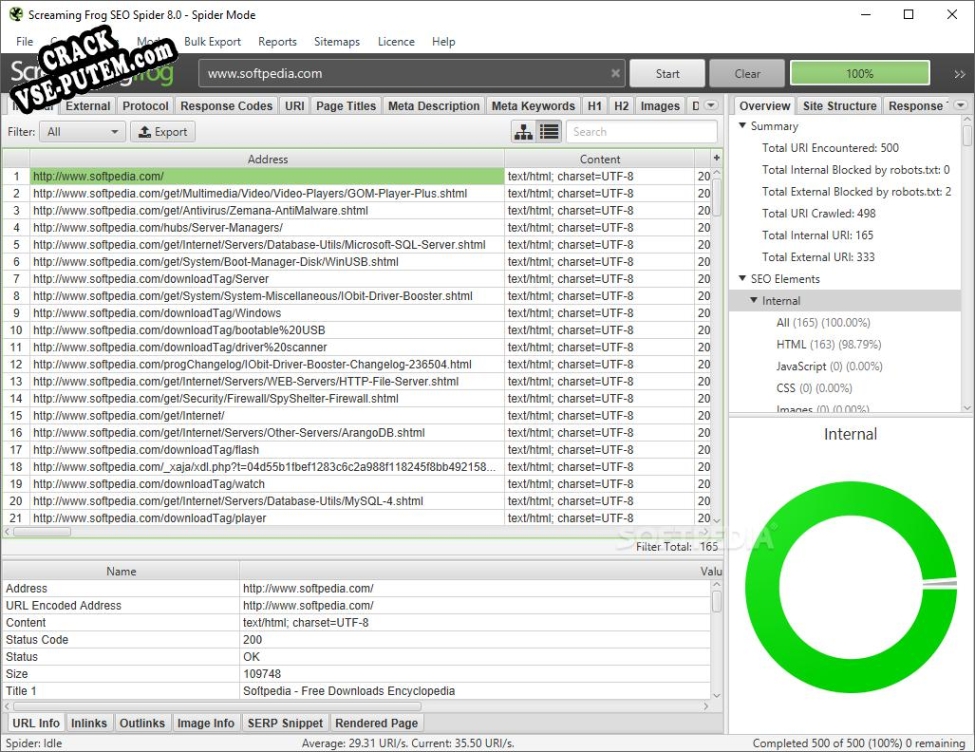Switch to the External tab

(x=88, y=106)
